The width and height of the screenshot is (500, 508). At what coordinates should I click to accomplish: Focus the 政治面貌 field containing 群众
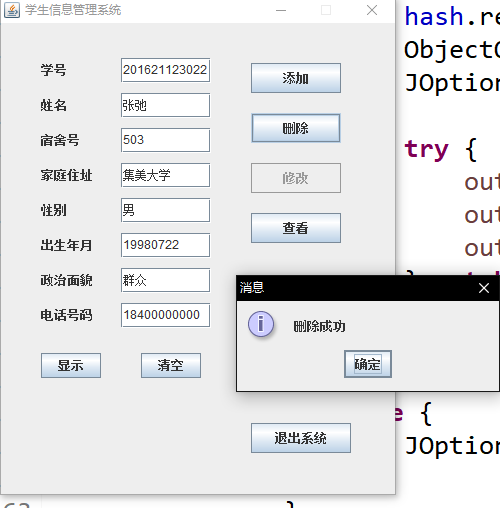(165, 280)
